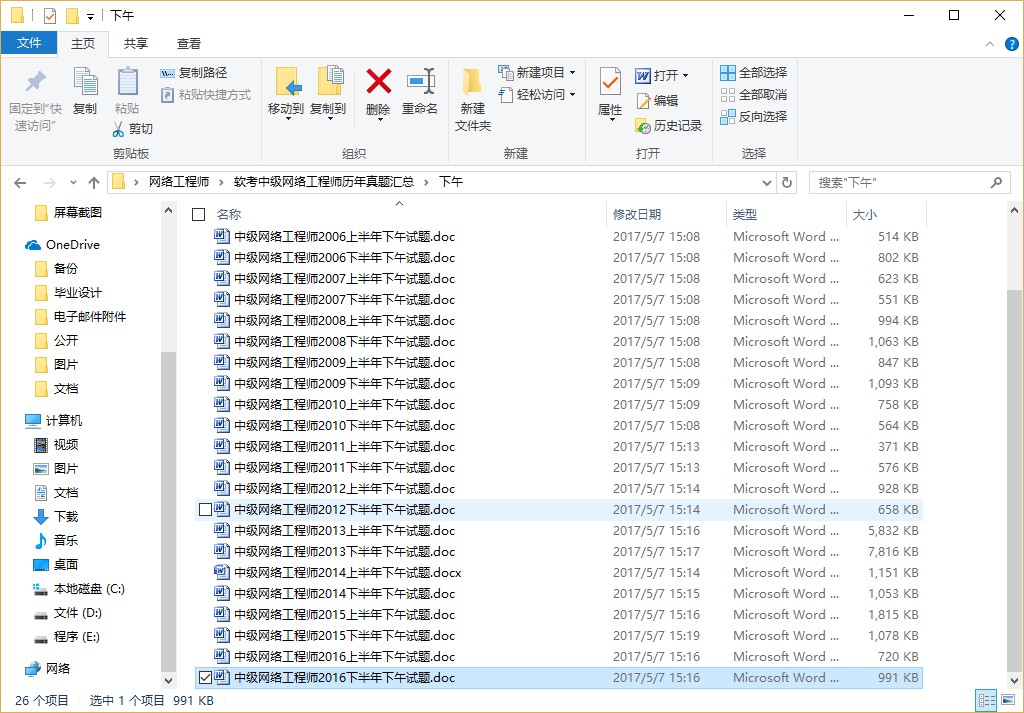Switch to large icons view in status bar

point(1008,701)
